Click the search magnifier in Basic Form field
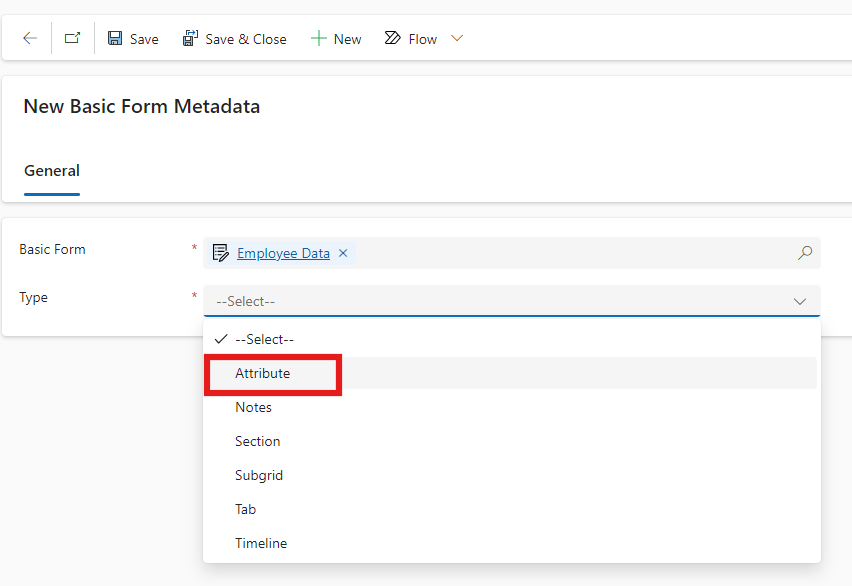 (804, 253)
